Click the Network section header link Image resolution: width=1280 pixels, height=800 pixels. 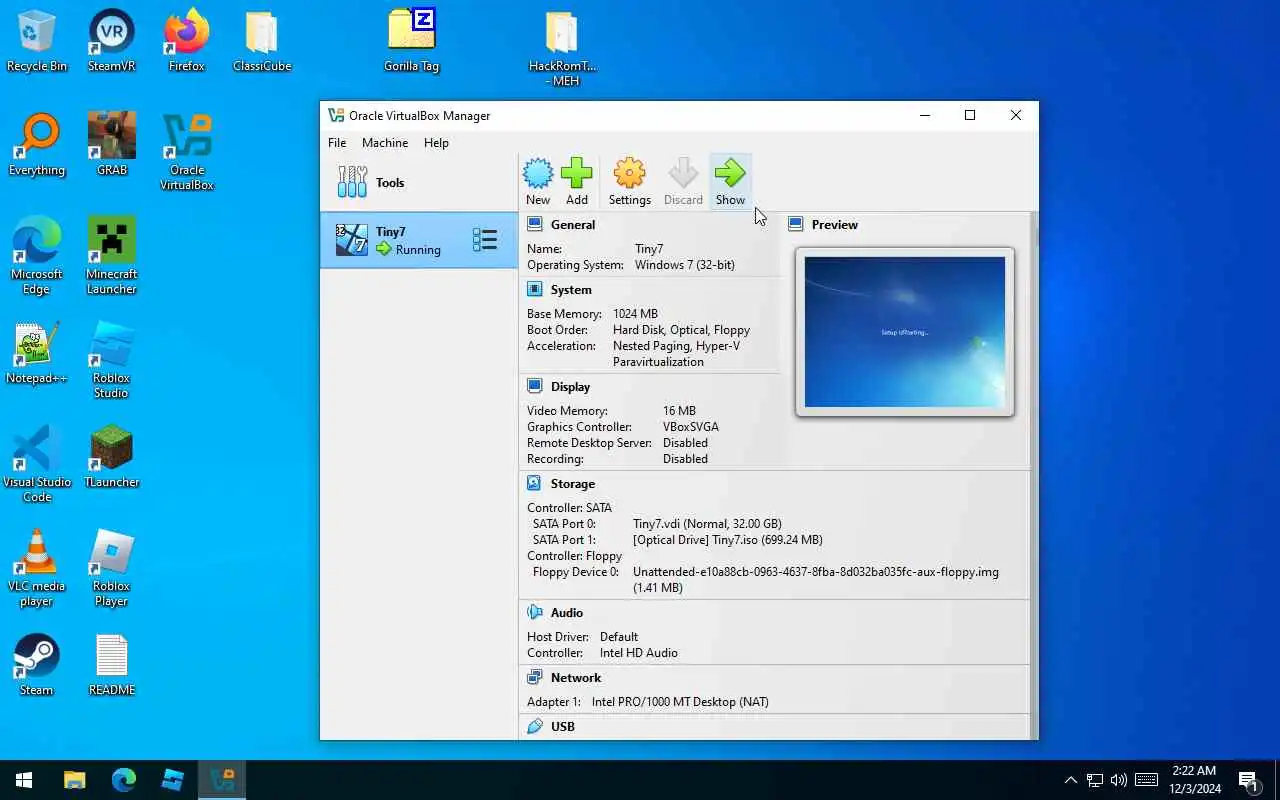pos(576,678)
